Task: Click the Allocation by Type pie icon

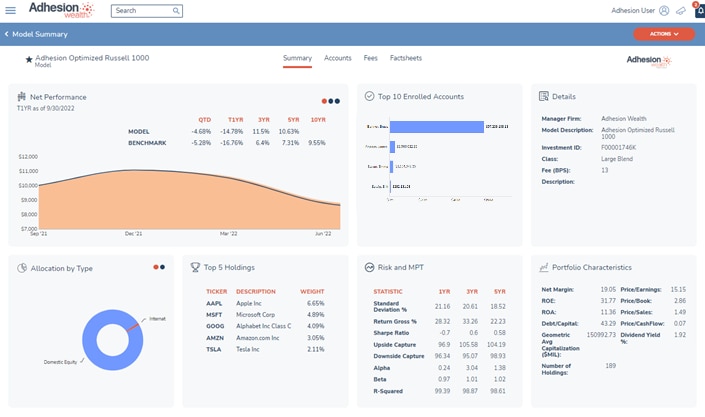Action: tap(22, 268)
